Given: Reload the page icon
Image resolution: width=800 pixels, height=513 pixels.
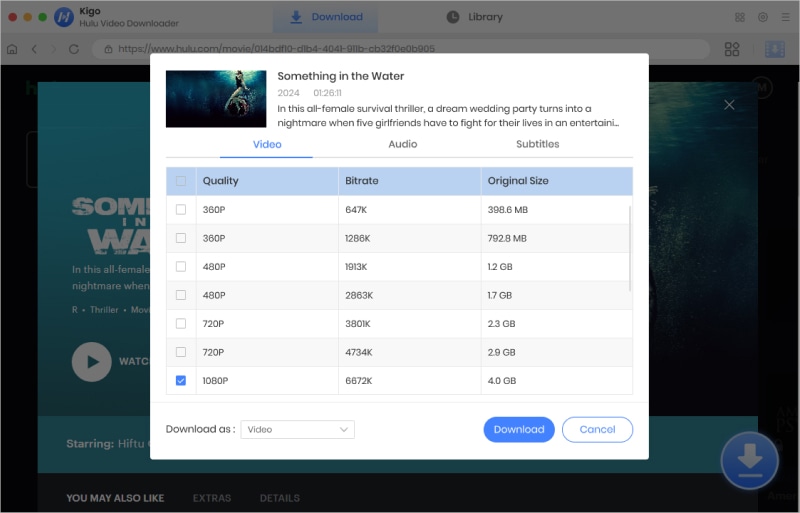Looking at the screenshot, I should 74,49.
